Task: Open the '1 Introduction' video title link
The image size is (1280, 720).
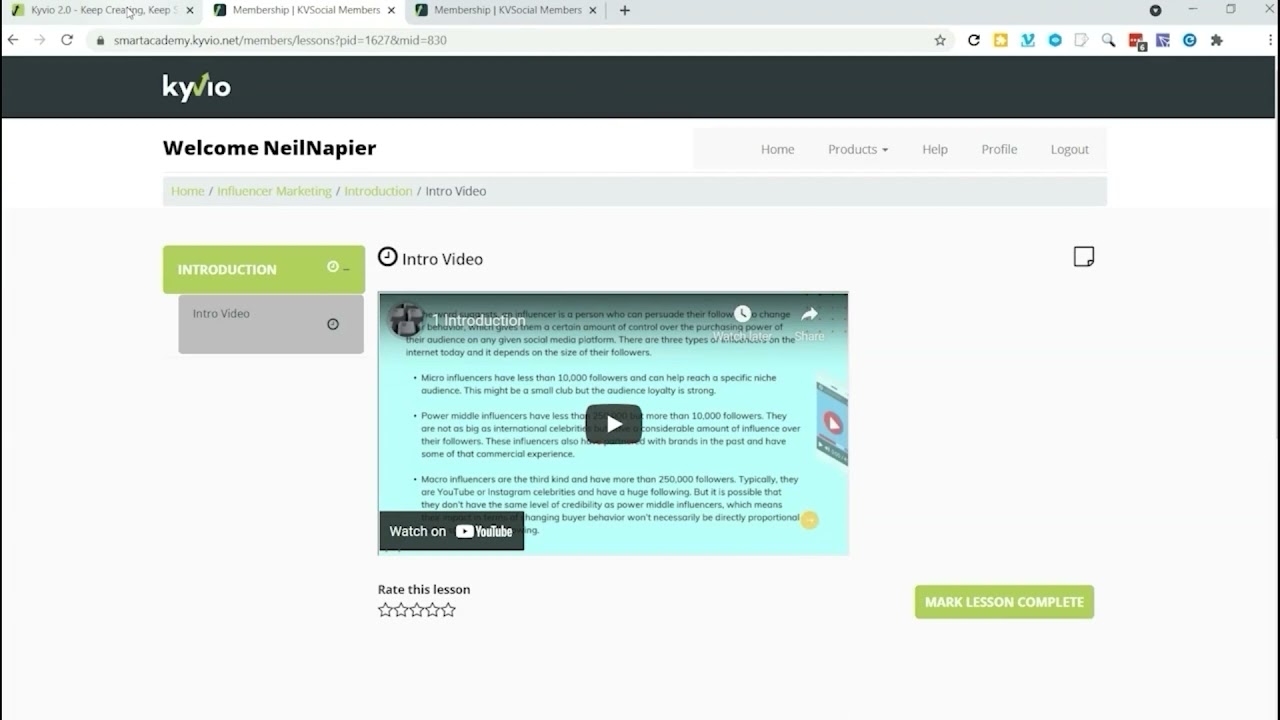Action: (x=479, y=321)
